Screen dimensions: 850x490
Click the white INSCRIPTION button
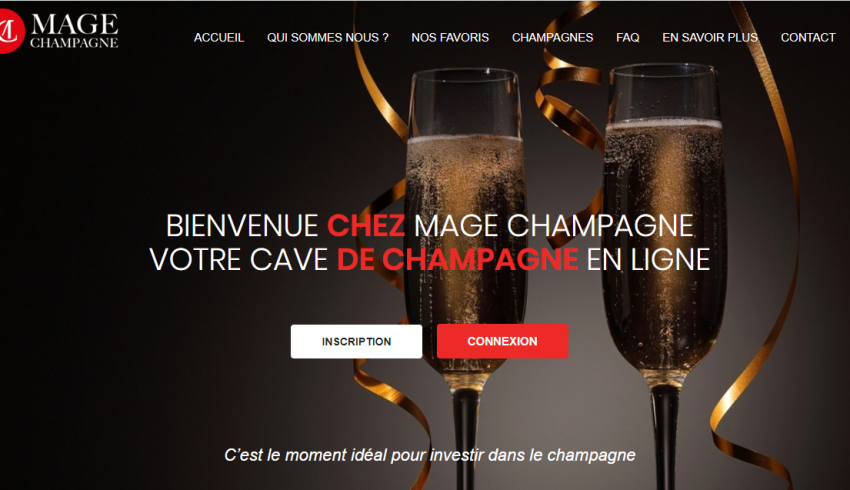coord(356,341)
